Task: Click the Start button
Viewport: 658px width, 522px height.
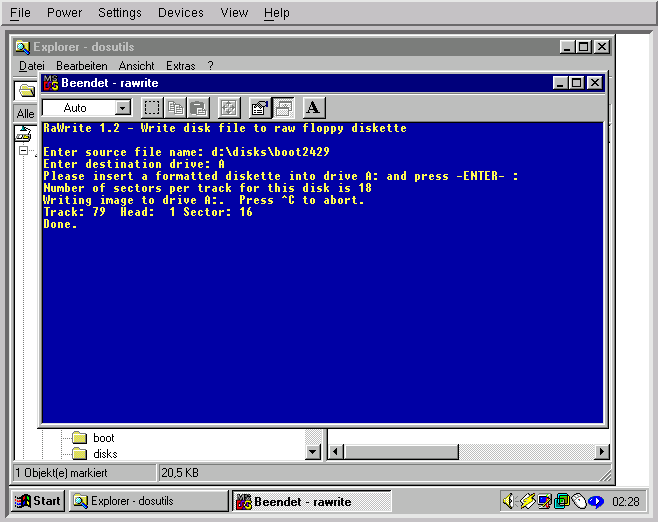Action: pos(38,501)
